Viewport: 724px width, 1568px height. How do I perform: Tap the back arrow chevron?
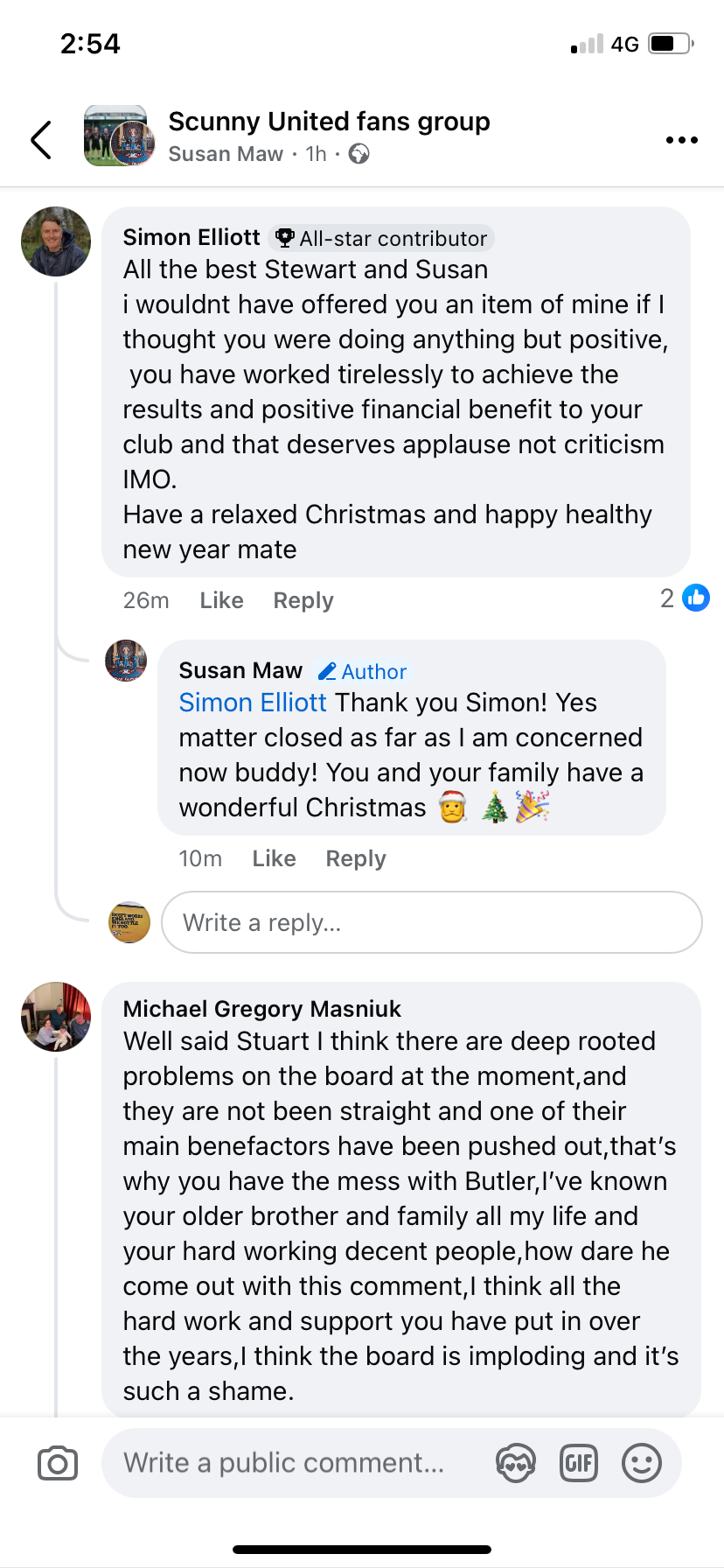click(41, 140)
